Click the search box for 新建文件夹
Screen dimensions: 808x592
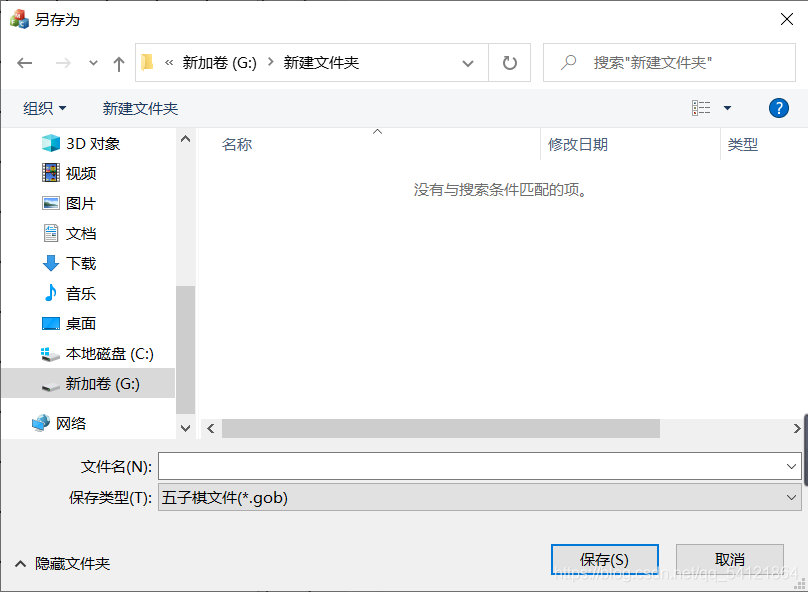tap(669, 62)
